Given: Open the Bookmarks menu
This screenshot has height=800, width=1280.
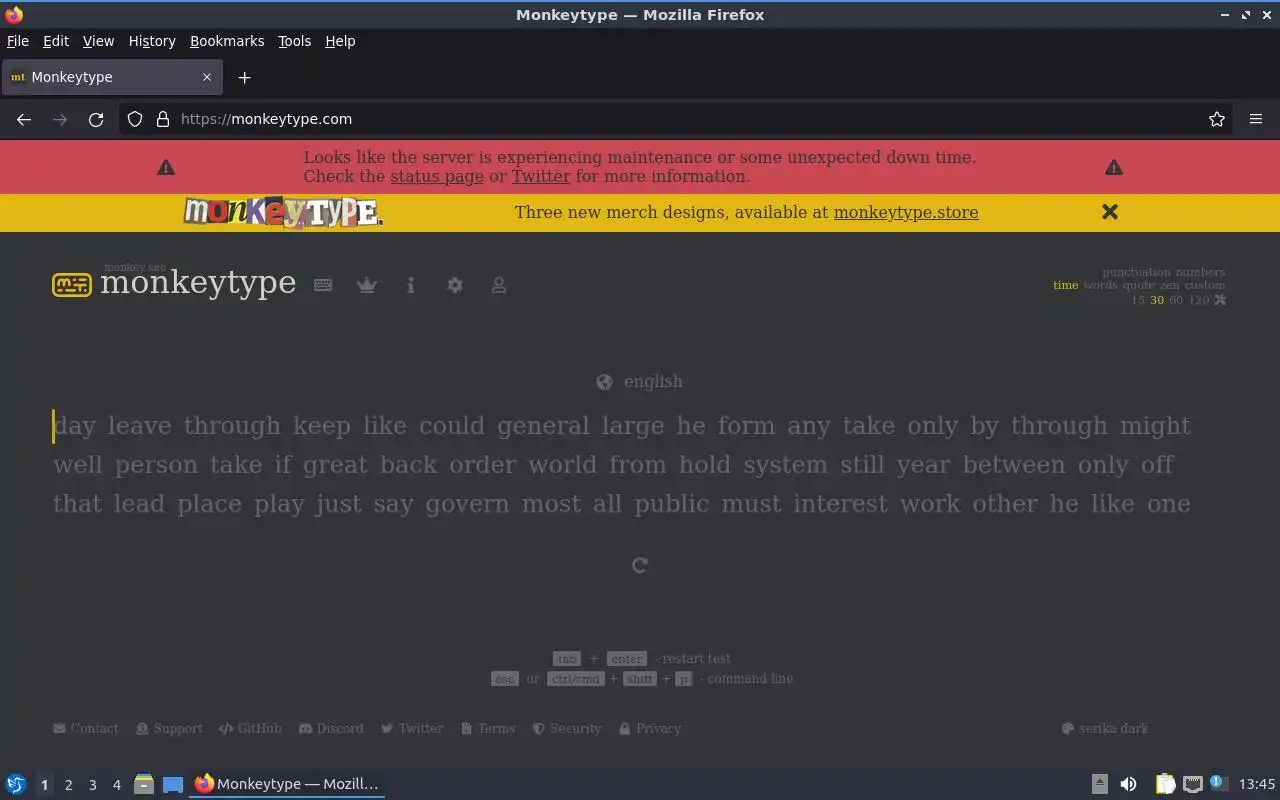Looking at the screenshot, I should tap(227, 41).
